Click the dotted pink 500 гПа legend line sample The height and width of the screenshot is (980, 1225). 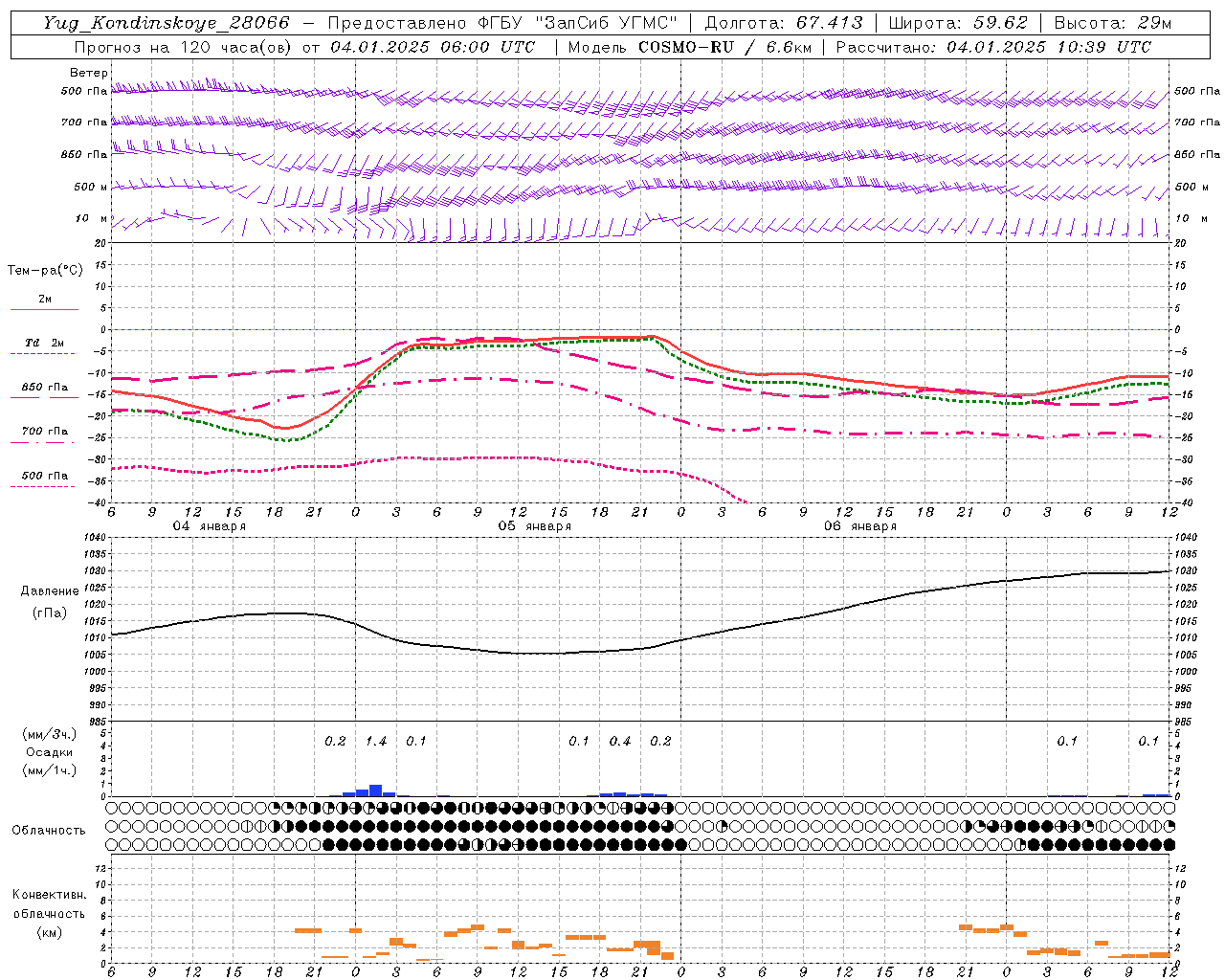(x=43, y=487)
